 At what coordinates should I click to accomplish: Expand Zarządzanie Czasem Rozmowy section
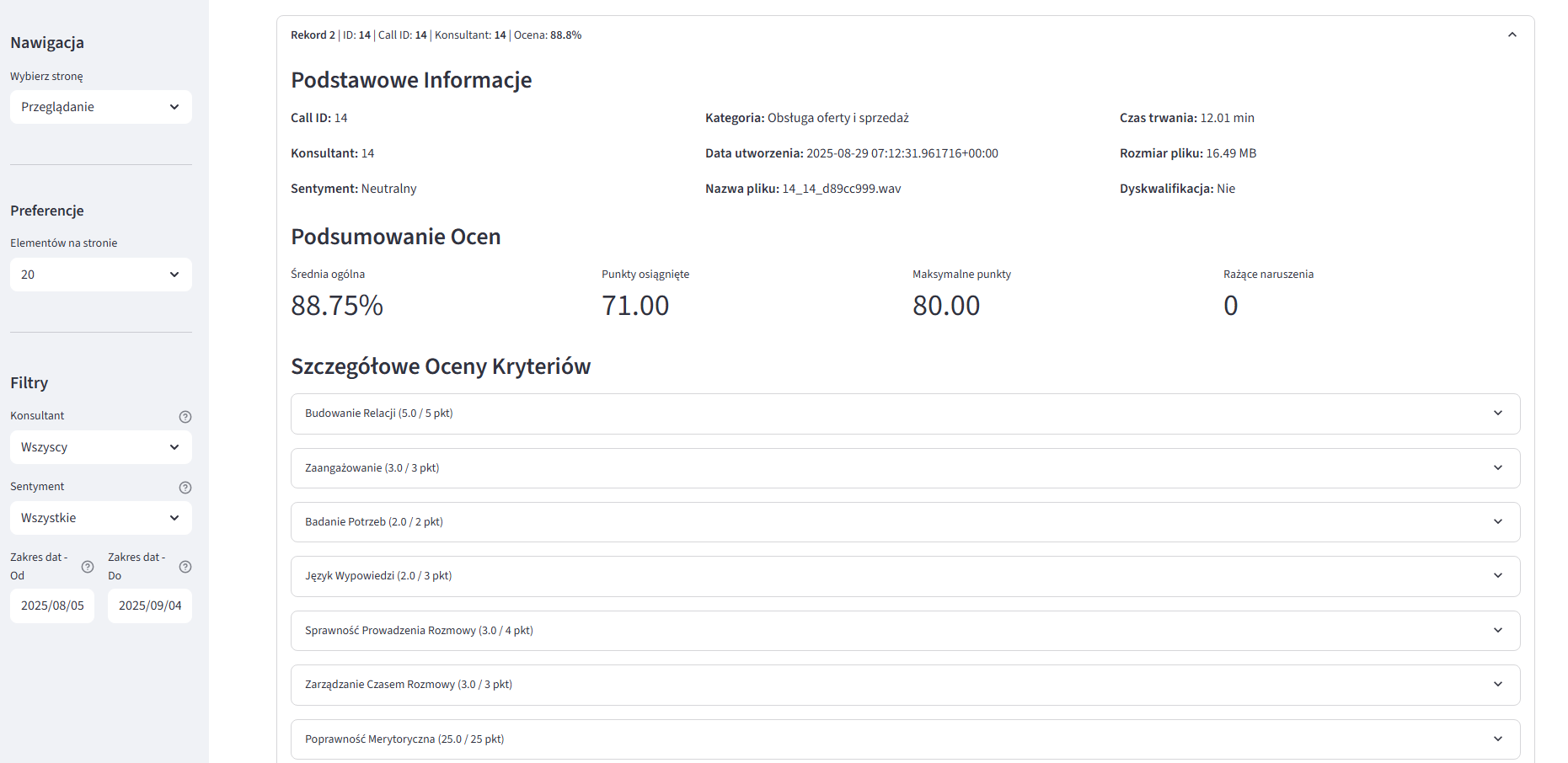coord(905,685)
